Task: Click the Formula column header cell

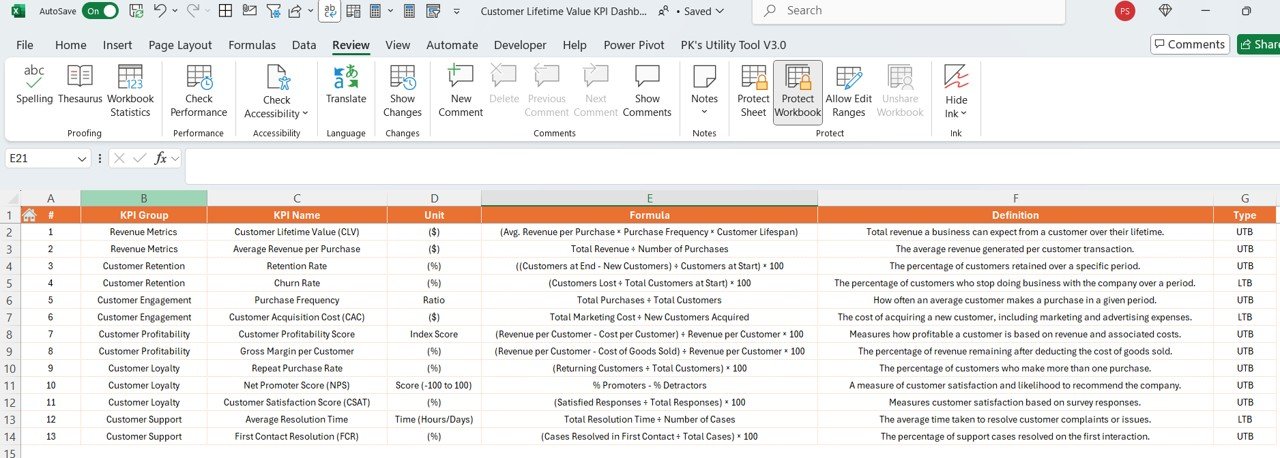Action: click(x=649, y=215)
